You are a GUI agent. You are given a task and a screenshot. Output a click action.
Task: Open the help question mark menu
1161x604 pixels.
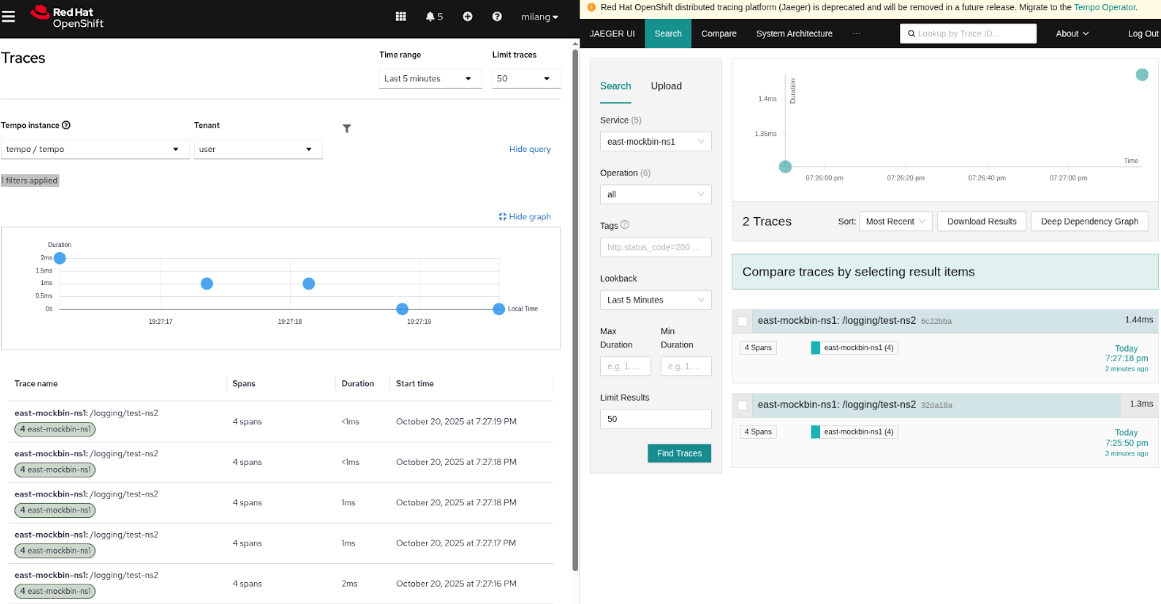point(497,17)
